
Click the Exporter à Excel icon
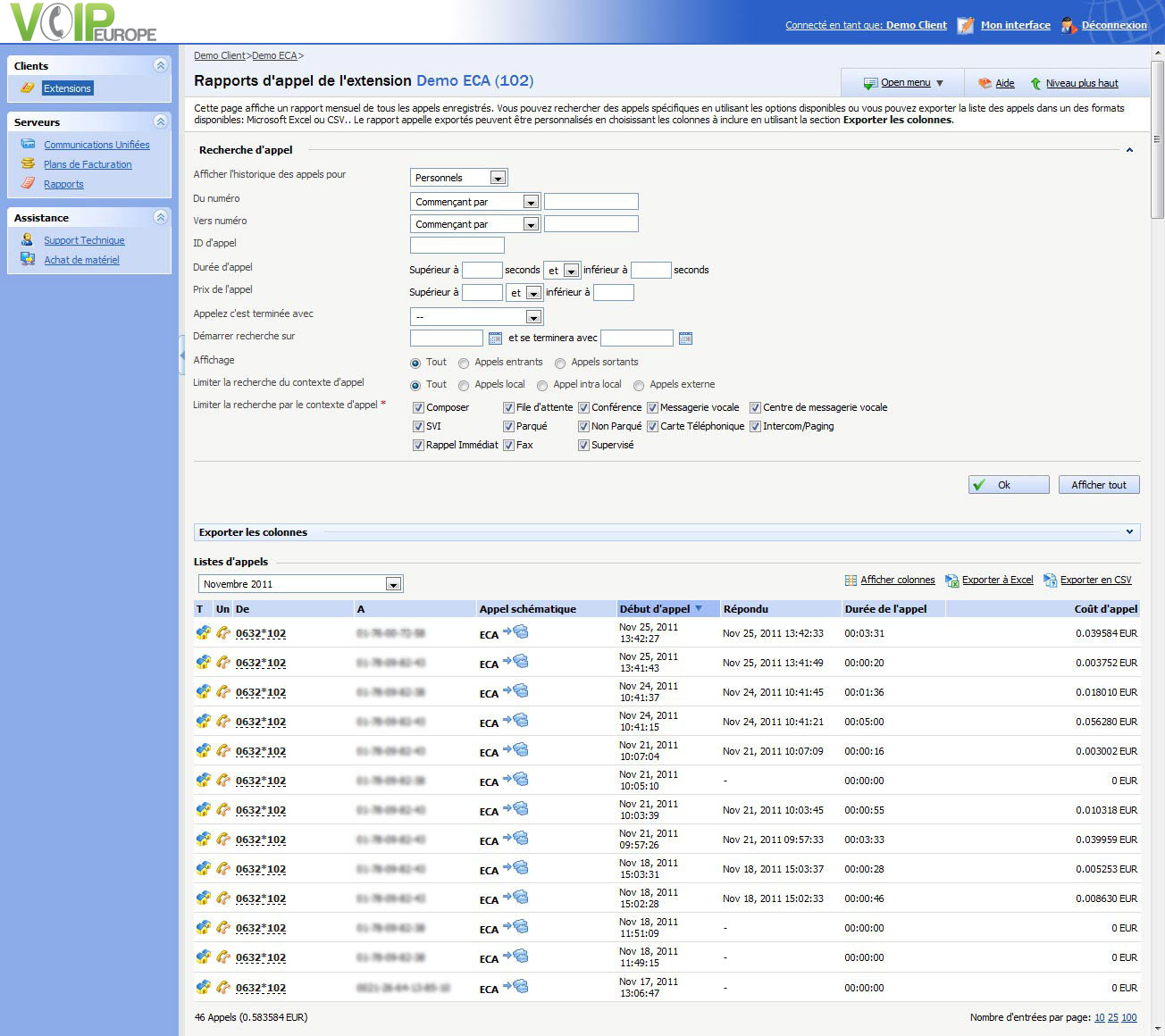[952, 581]
